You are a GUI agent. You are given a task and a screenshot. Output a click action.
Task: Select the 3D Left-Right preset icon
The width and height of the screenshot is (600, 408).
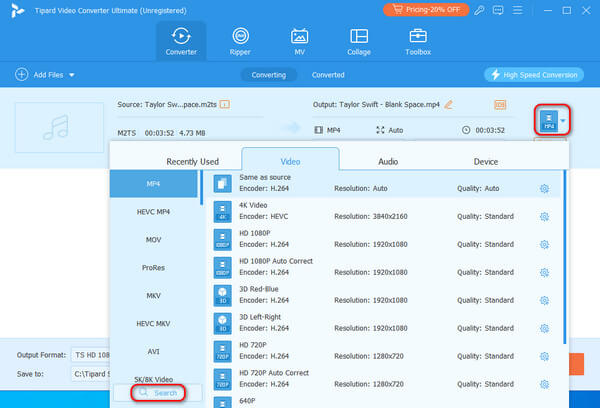coord(222,323)
